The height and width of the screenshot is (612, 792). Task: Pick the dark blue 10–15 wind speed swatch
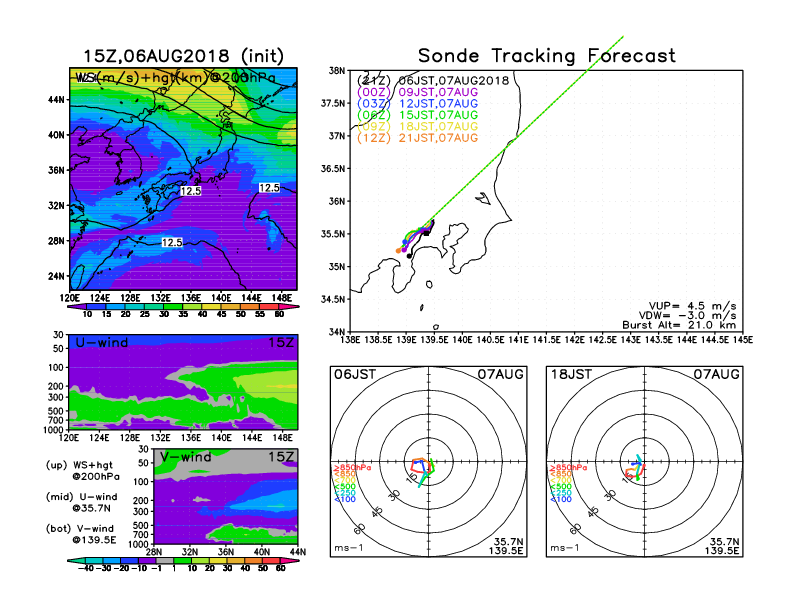click(x=96, y=306)
